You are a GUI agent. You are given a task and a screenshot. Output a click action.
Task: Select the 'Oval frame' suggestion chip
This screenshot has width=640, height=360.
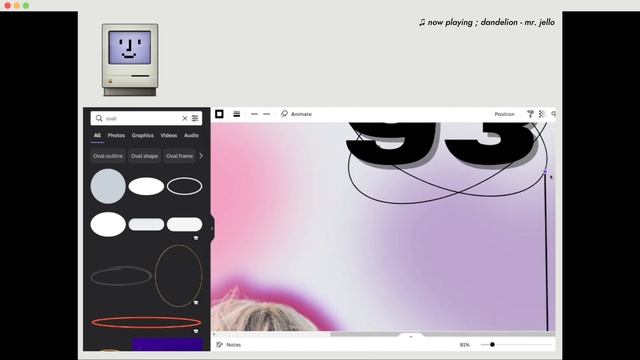pyautogui.click(x=180, y=156)
